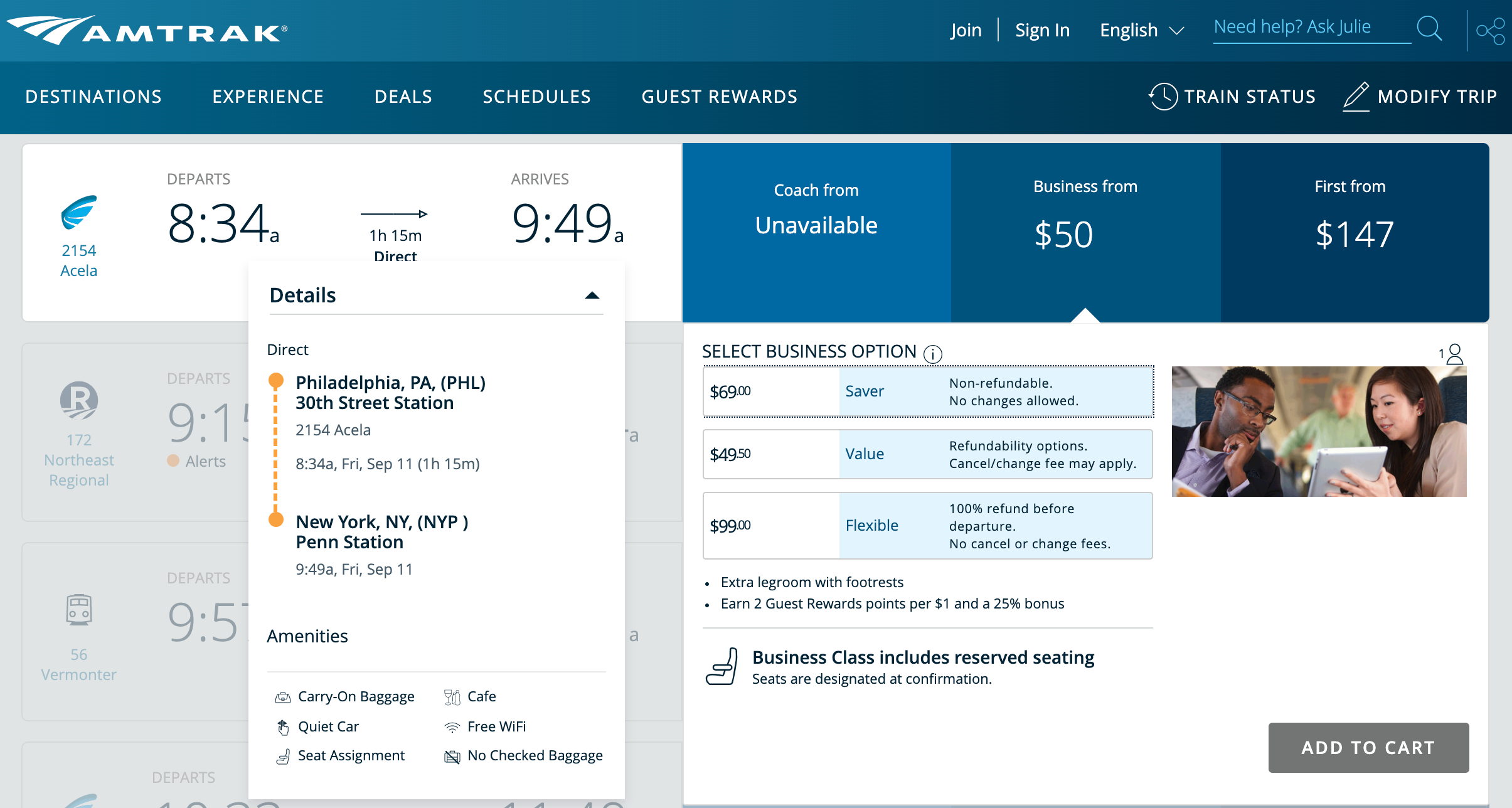Open the Guest Rewards menu
The width and height of the screenshot is (1512, 808).
tap(719, 97)
